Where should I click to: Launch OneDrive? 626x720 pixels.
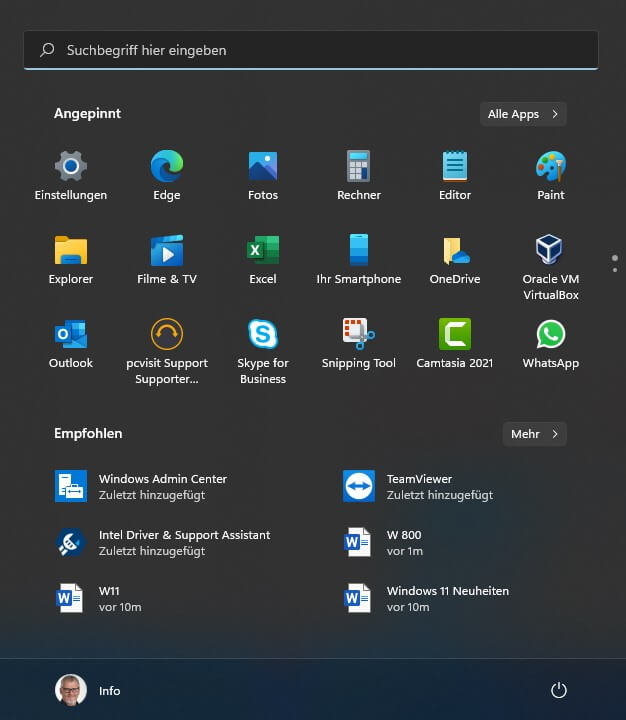455,260
